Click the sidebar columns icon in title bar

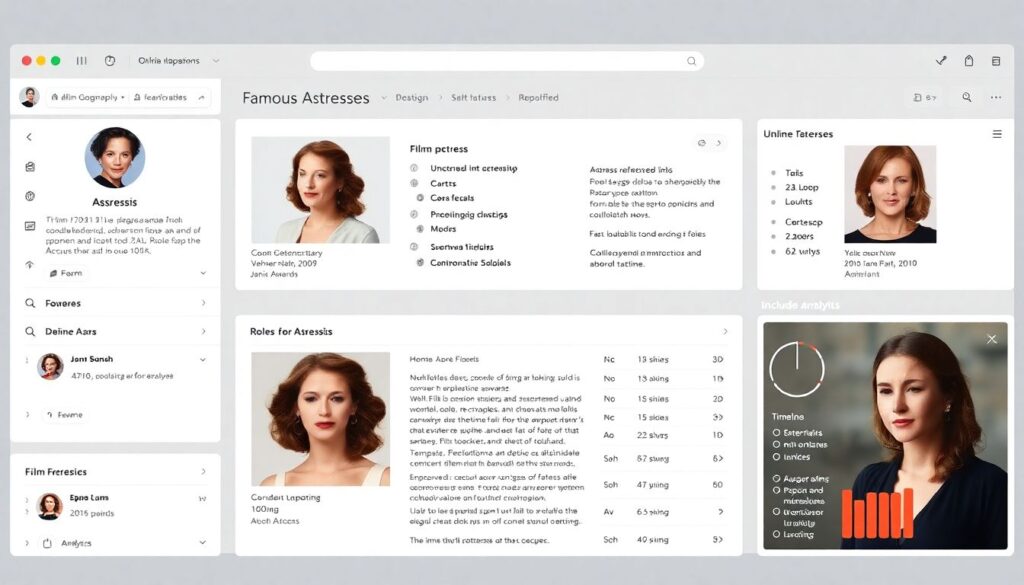pyautogui.click(x=82, y=61)
